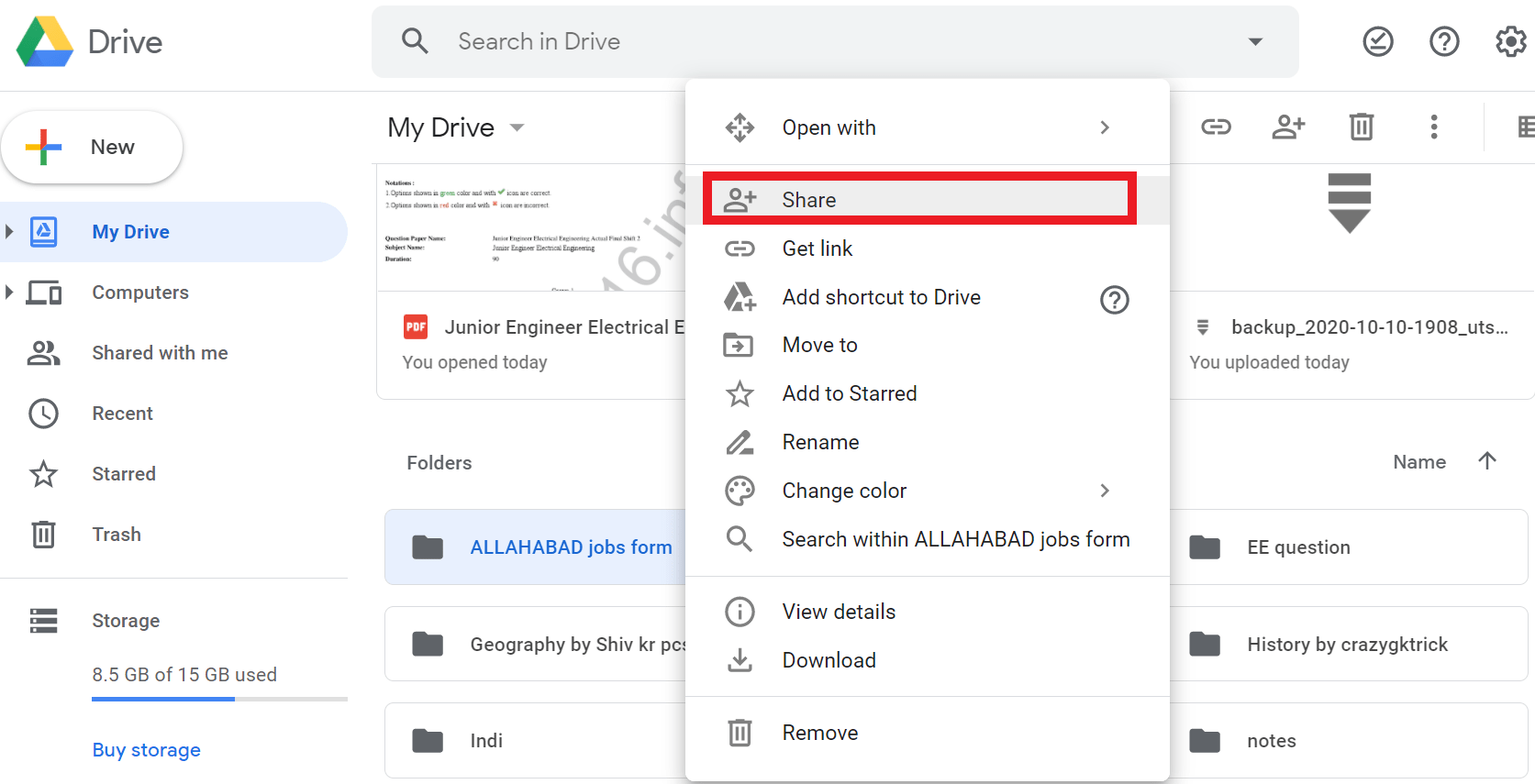Click the trash icon in top toolbar

click(x=1361, y=127)
